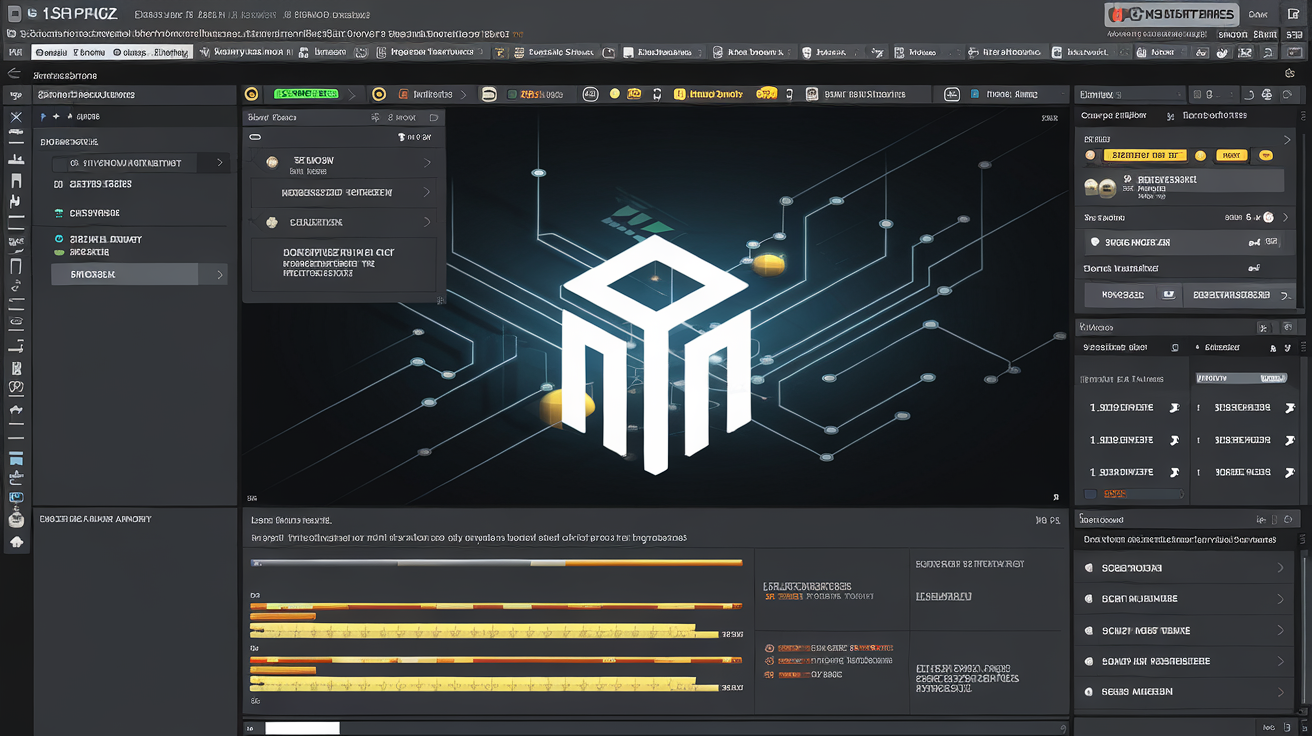Click the home icon at bottom of left sidebar
Screen dimensions: 1312x736
coord(16,541)
